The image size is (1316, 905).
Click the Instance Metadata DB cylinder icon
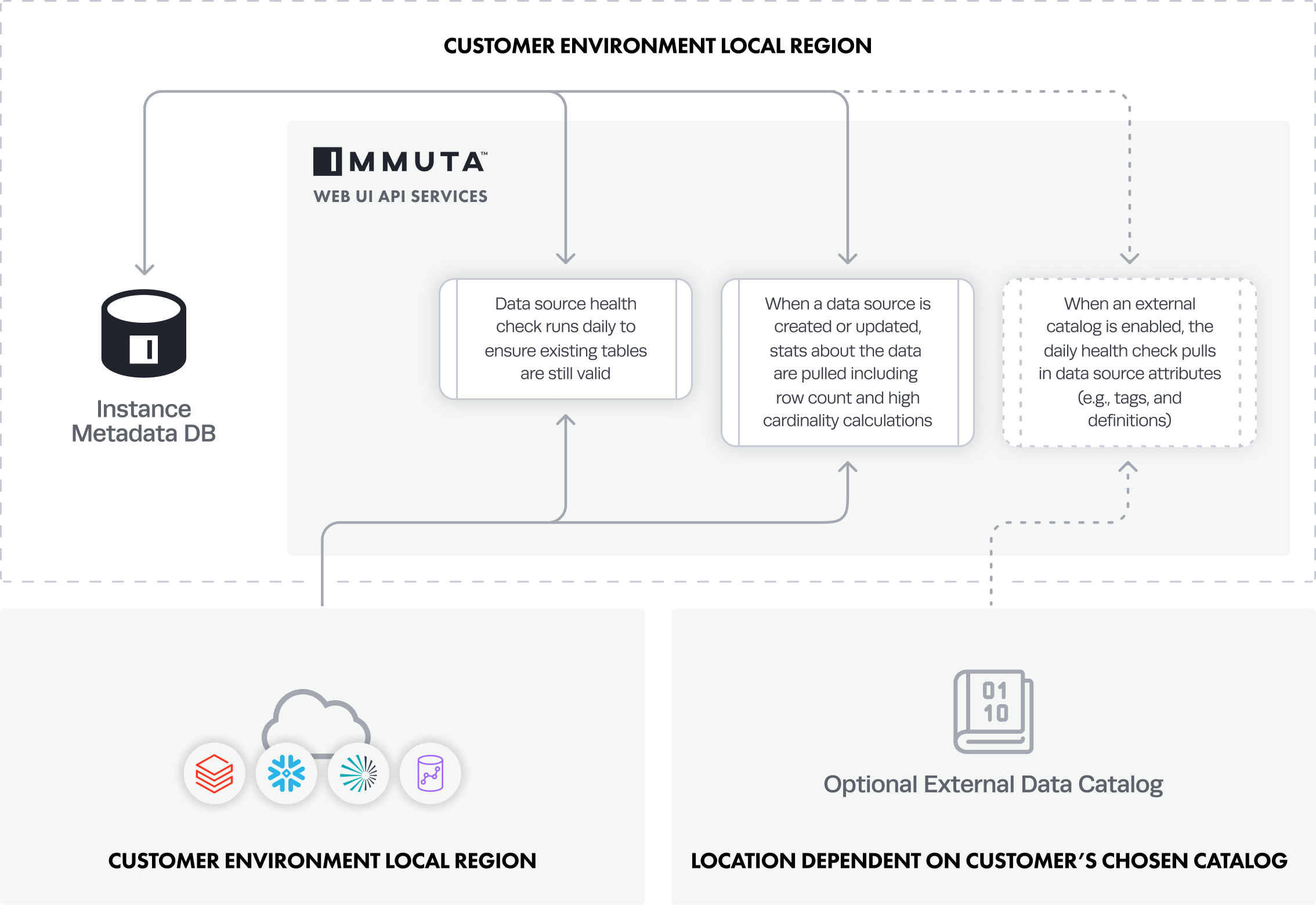143,333
